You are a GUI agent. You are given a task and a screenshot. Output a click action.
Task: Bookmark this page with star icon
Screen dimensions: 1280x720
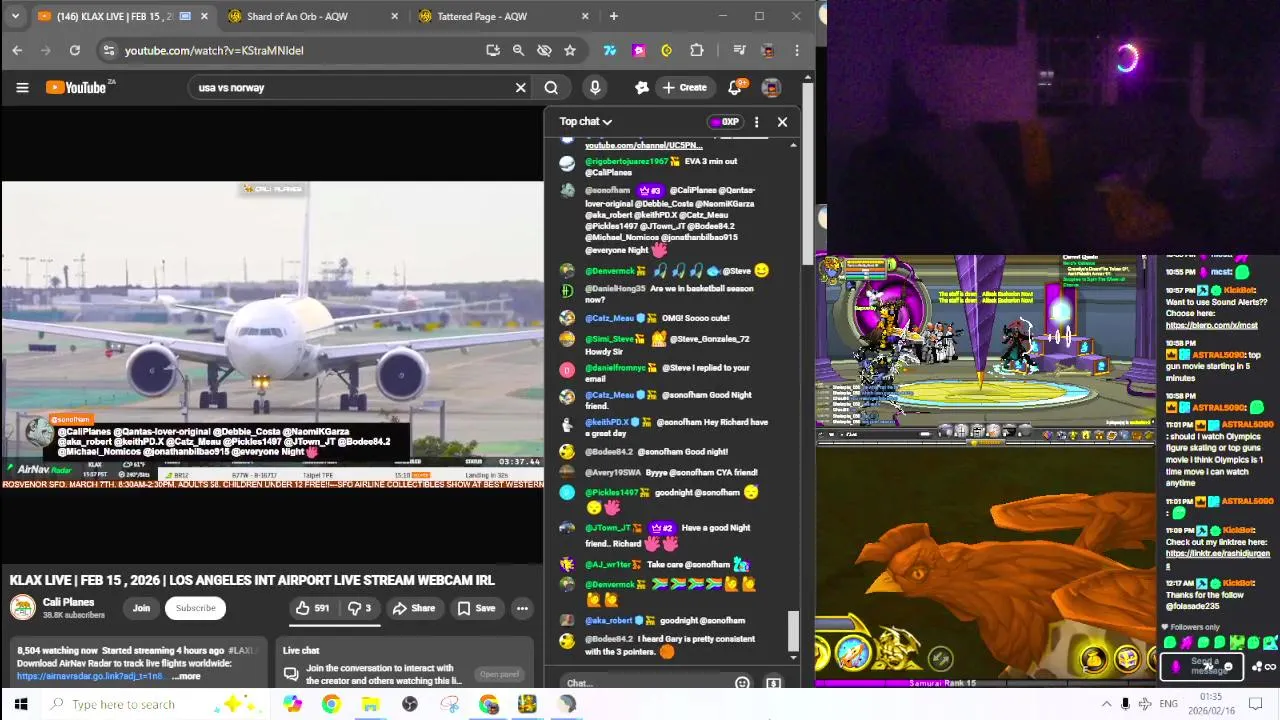(570, 50)
